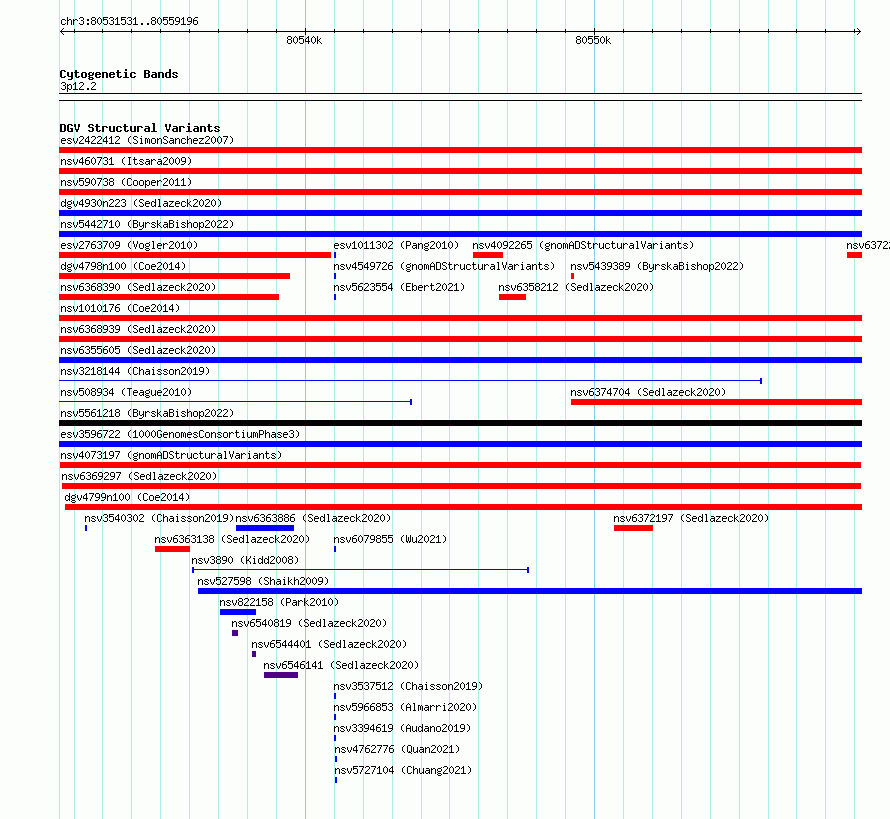Click the red bar under nsv6372197

[x=633, y=528]
